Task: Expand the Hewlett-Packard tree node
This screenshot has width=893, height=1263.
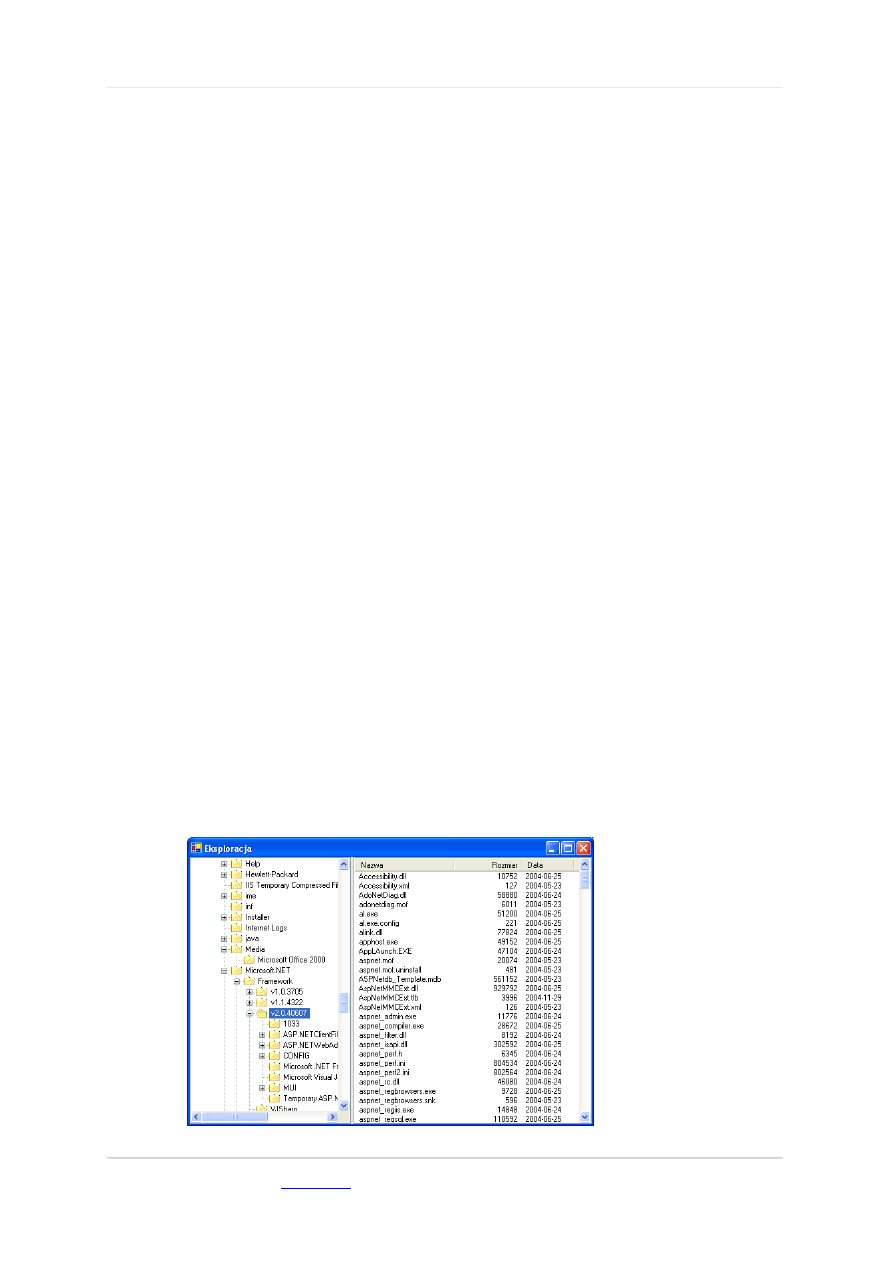Action: point(225,874)
